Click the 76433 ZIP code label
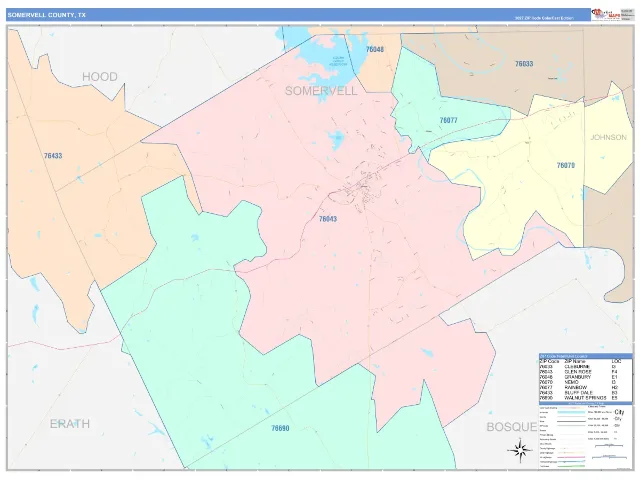Image resolution: width=640 pixels, height=480 pixels. [53, 156]
